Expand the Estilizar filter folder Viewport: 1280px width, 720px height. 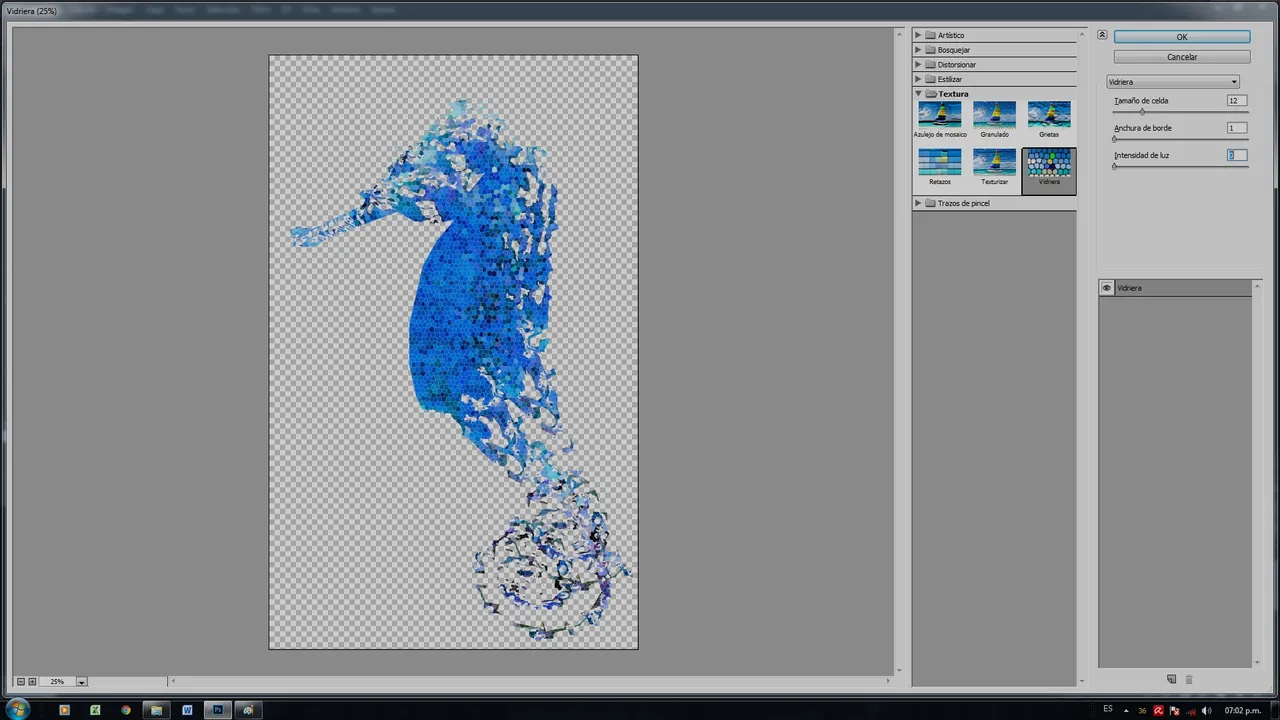(918, 79)
